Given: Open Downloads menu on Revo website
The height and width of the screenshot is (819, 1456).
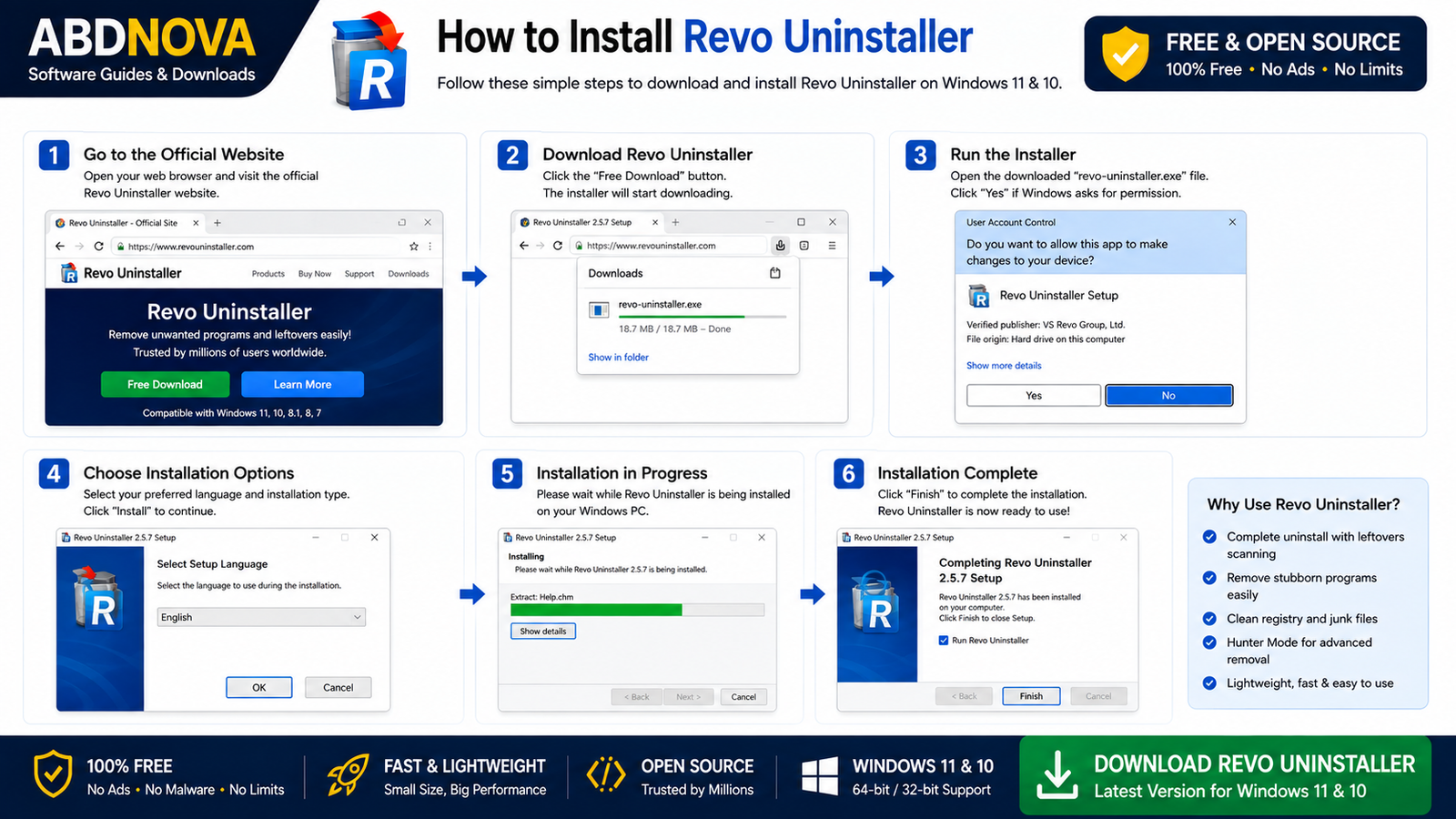Looking at the screenshot, I should 409,274.
